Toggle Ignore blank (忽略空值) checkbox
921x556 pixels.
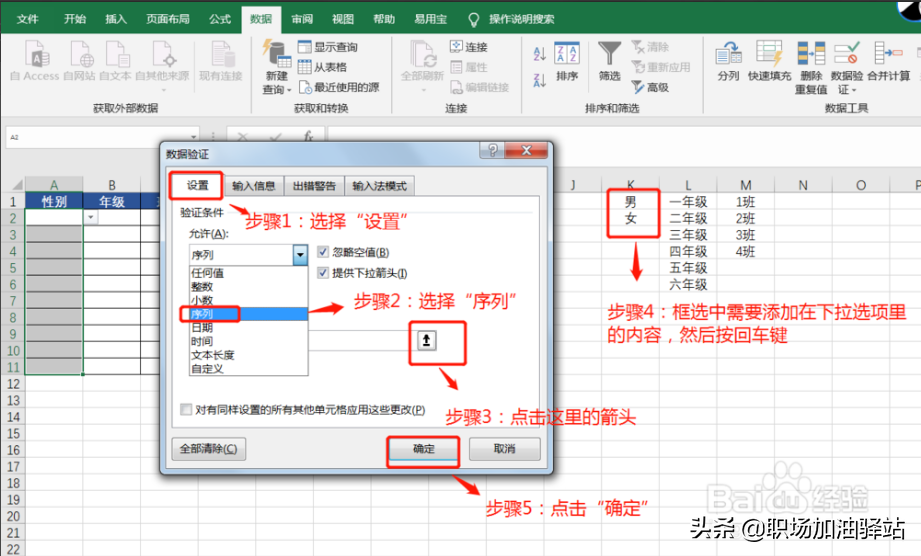[x=322, y=252]
